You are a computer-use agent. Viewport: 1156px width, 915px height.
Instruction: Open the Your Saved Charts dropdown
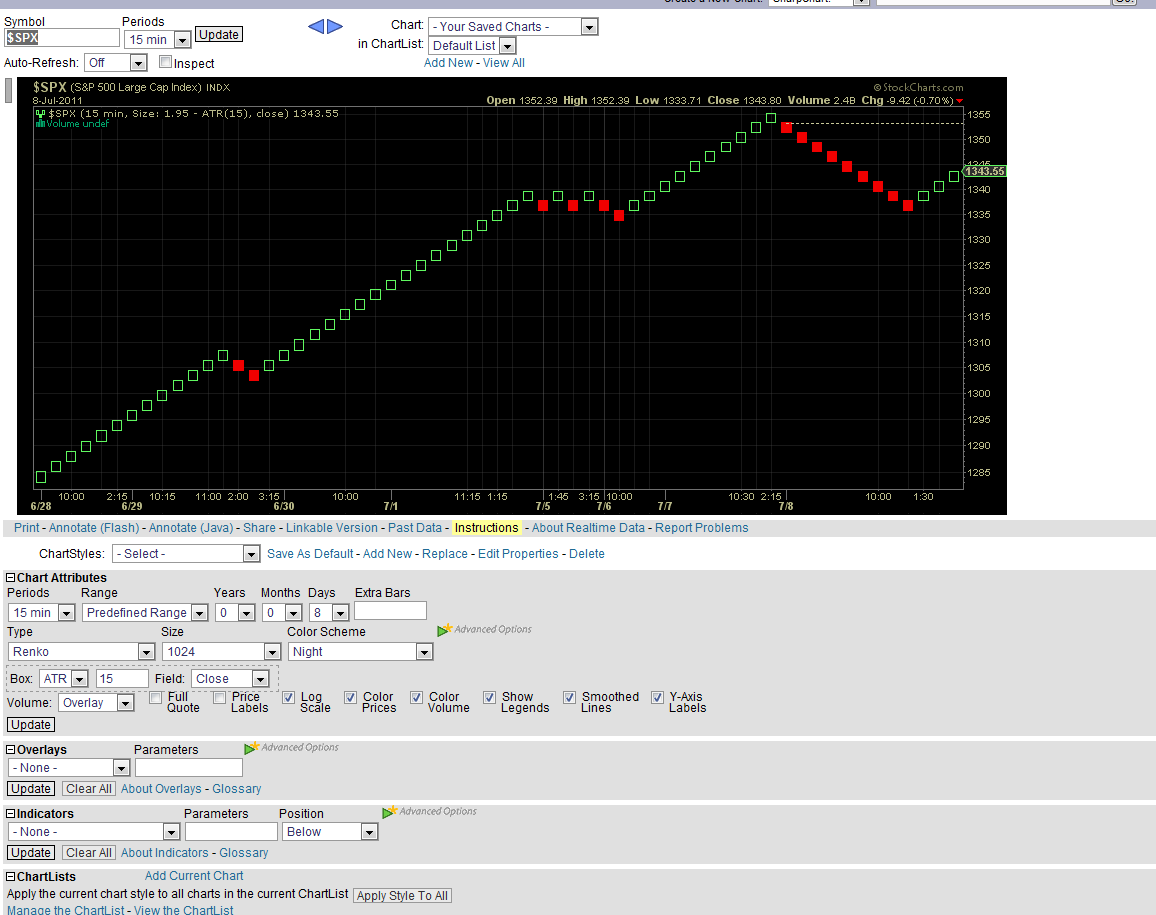(x=513, y=27)
